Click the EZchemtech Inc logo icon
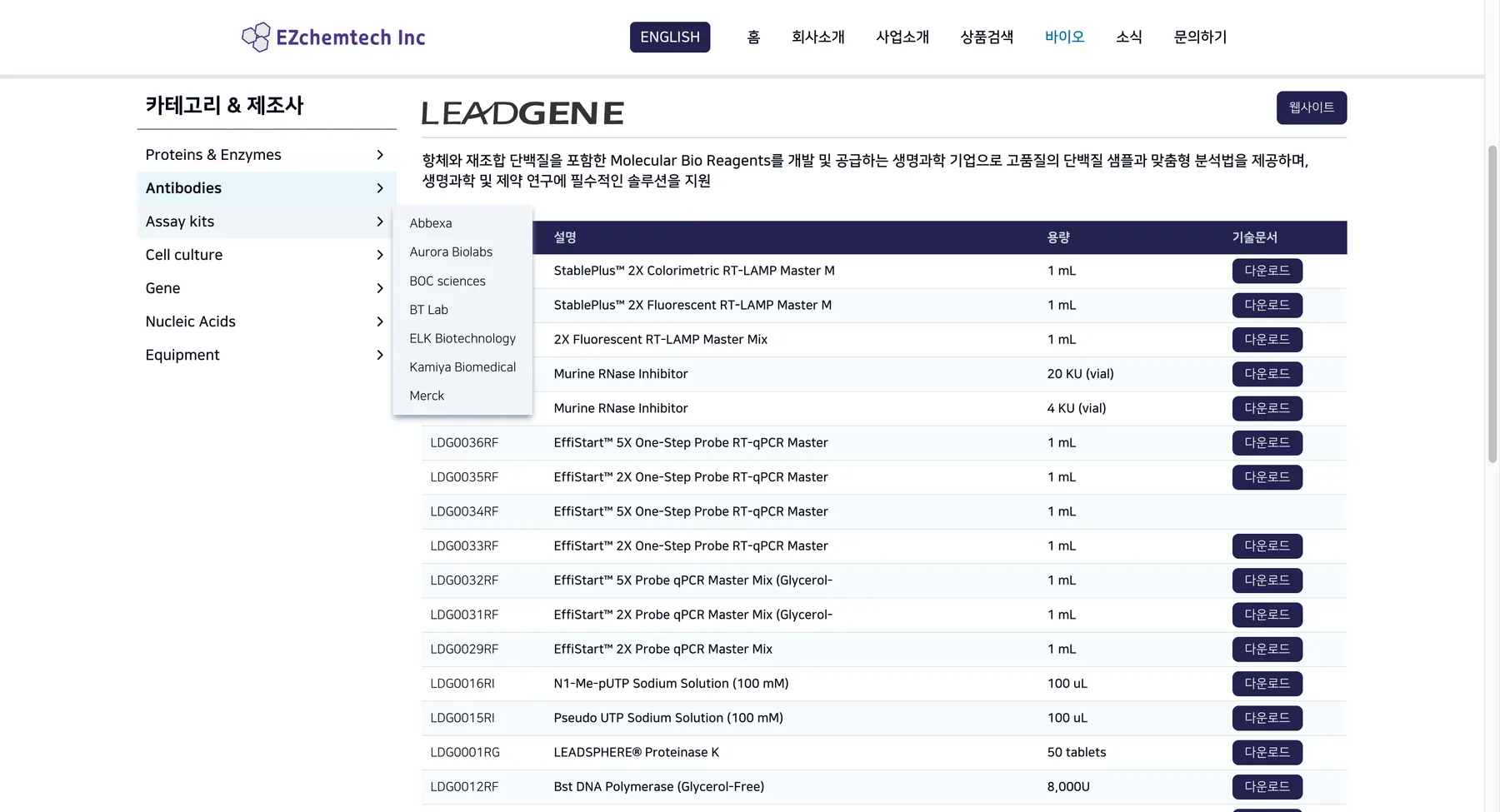The height and width of the screenshot is (812, 1500). point(256,37)
